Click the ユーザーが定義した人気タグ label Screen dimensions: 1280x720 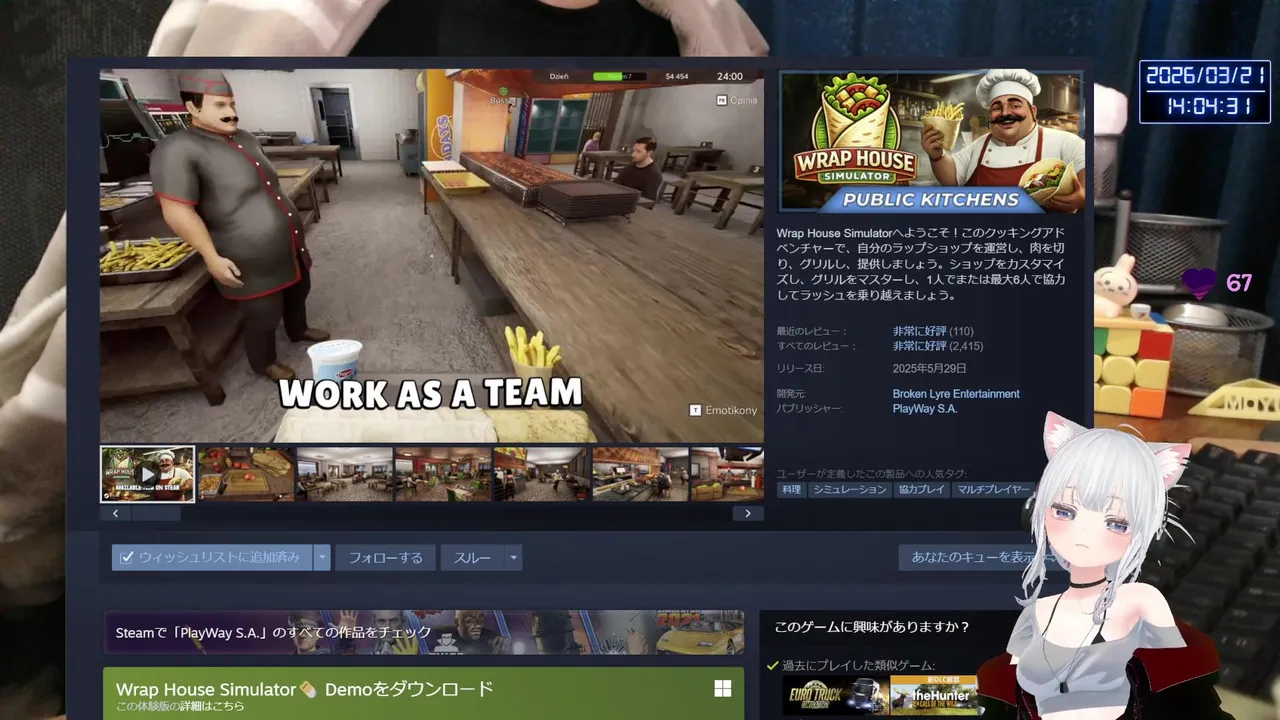(x=872, y=473)
